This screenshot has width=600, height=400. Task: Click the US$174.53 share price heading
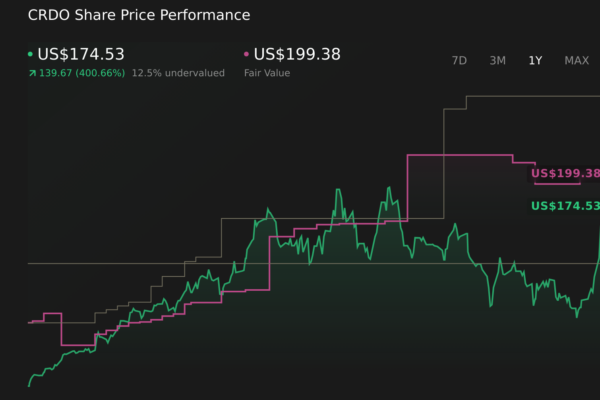81,54
